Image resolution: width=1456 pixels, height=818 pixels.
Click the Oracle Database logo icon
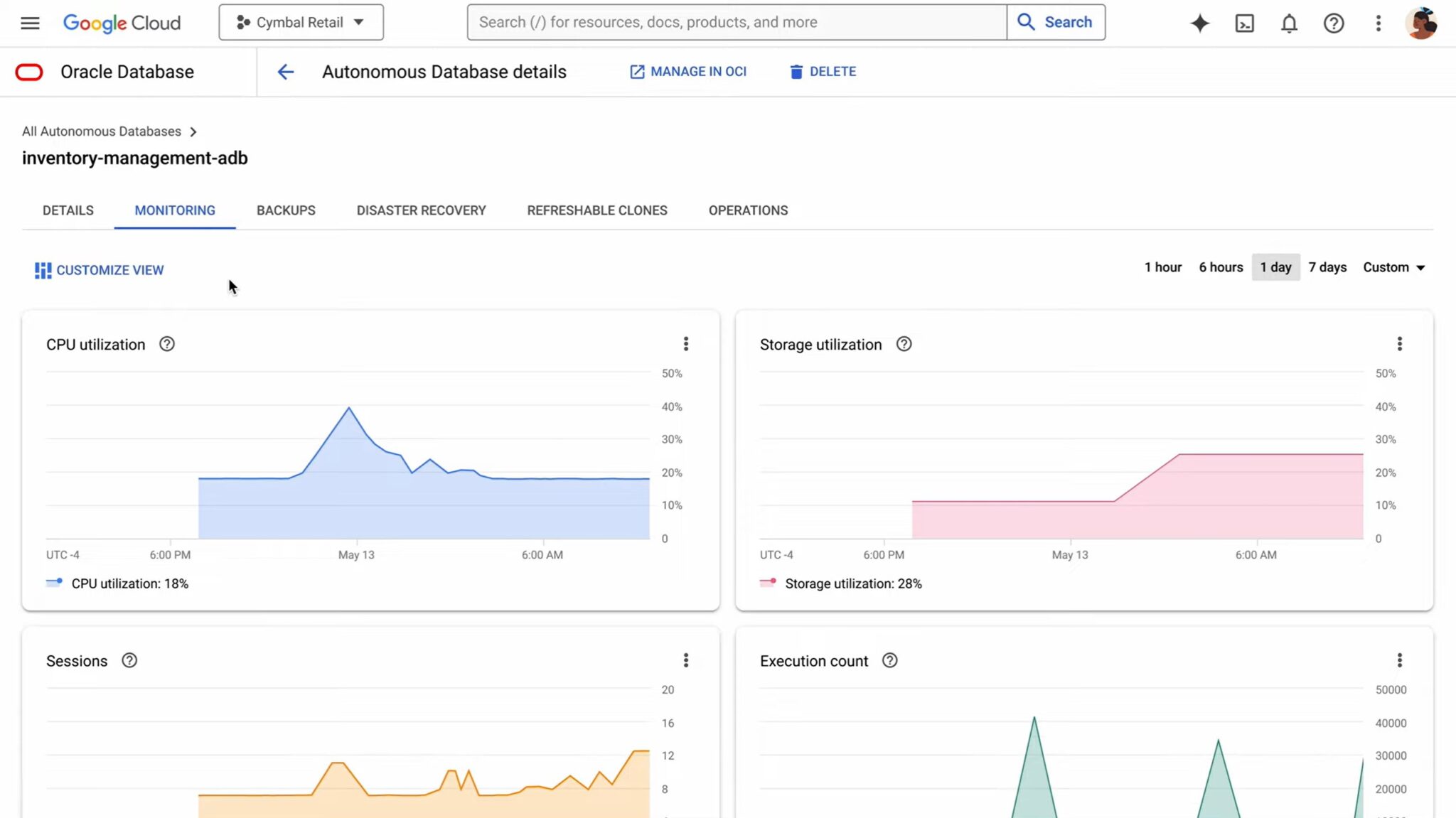pos(29,71)
